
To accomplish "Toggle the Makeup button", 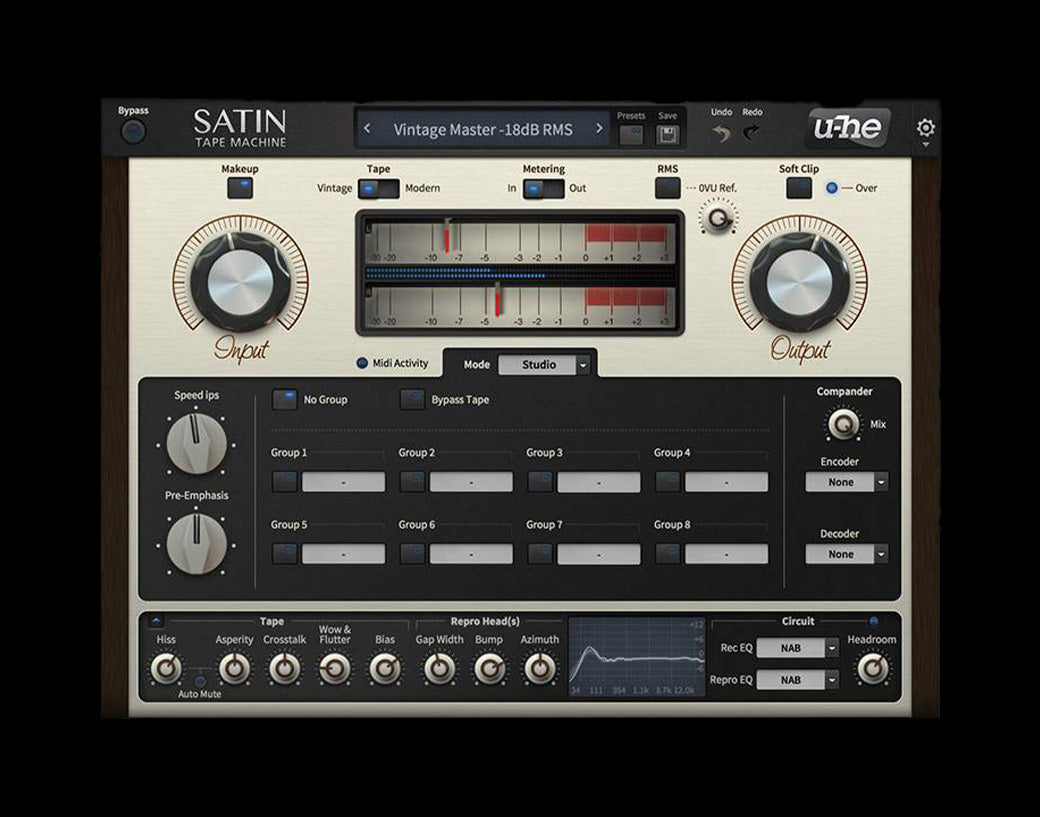I will (239, 188).
